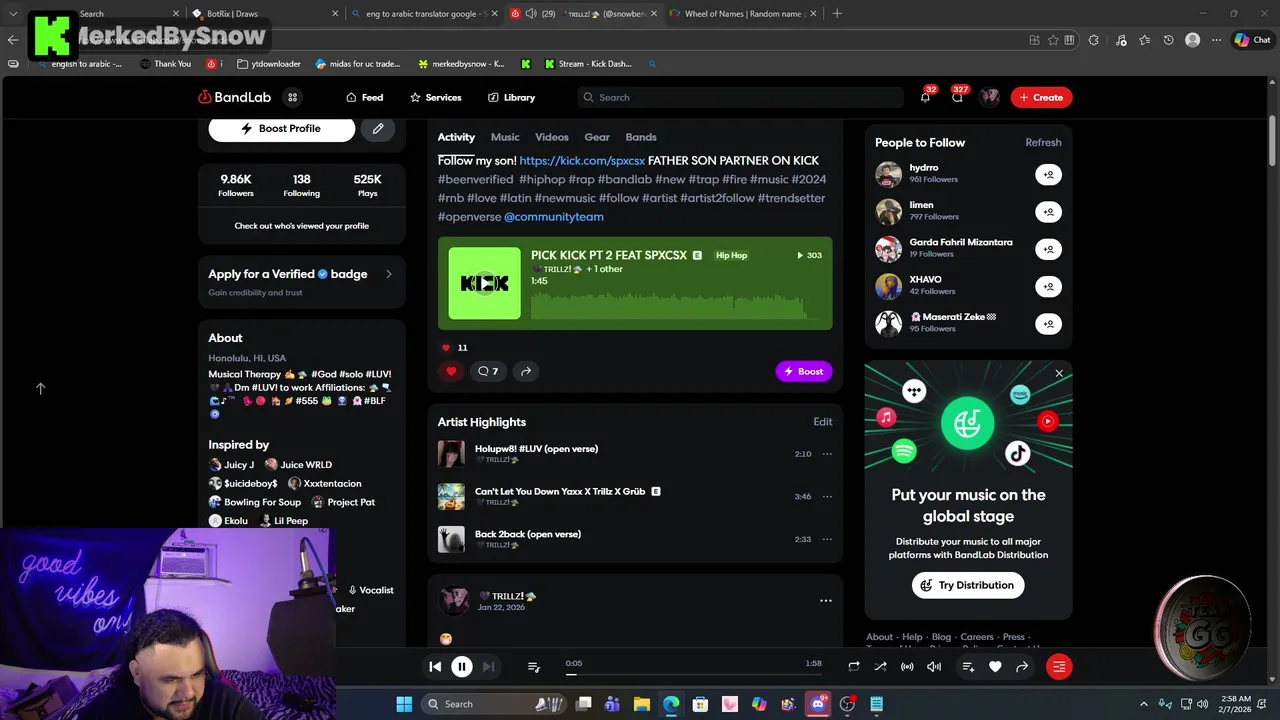Follow limen with the +2 button

click(x=1048, y=212)
